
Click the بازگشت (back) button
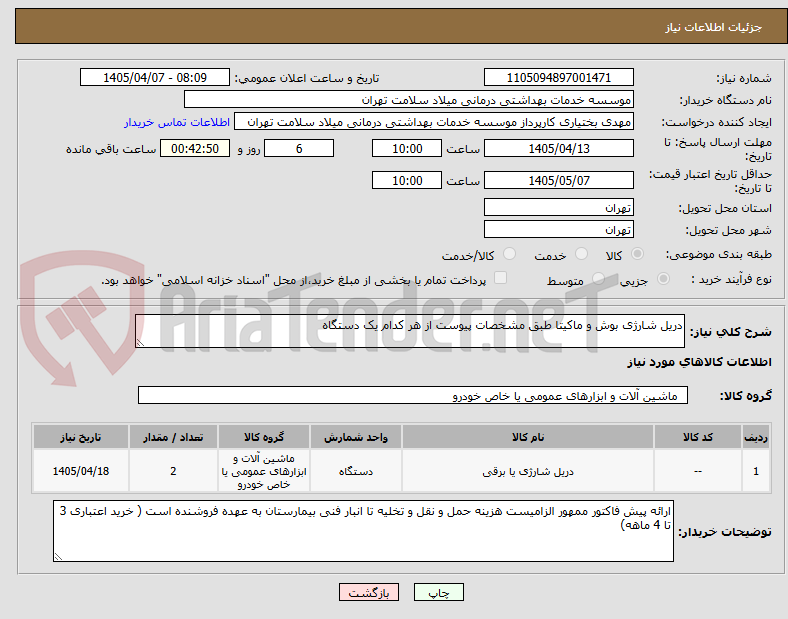[369, 592]
